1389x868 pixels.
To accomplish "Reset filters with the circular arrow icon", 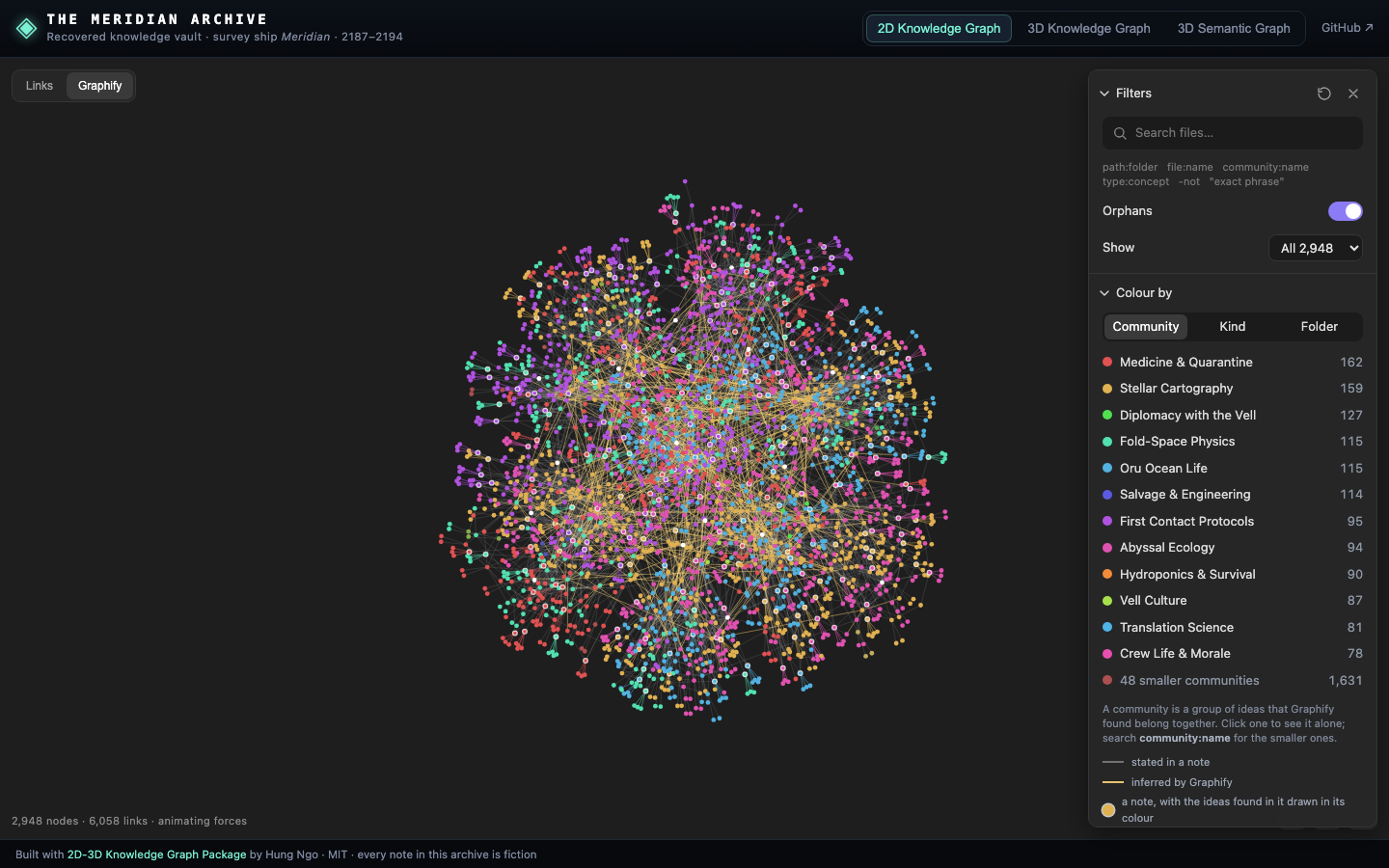I will tap(1324, 94).
